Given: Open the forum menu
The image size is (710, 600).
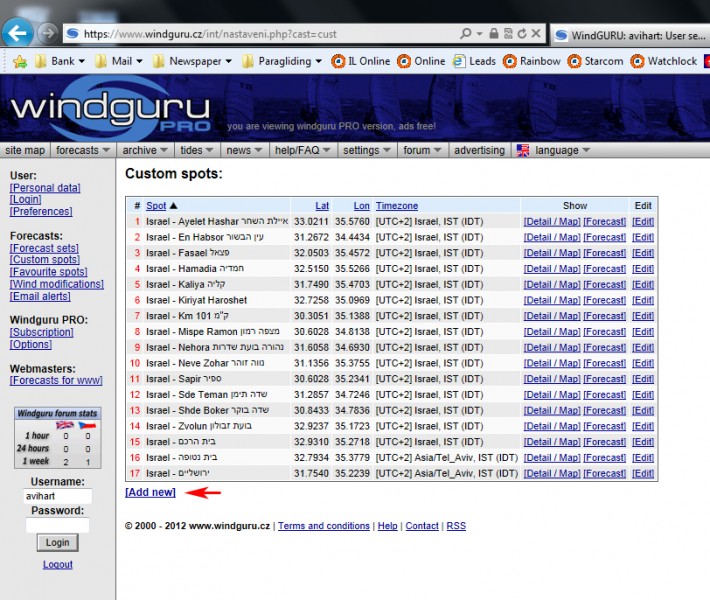Looking at the screenshot, I should click(x=422, y=150).
